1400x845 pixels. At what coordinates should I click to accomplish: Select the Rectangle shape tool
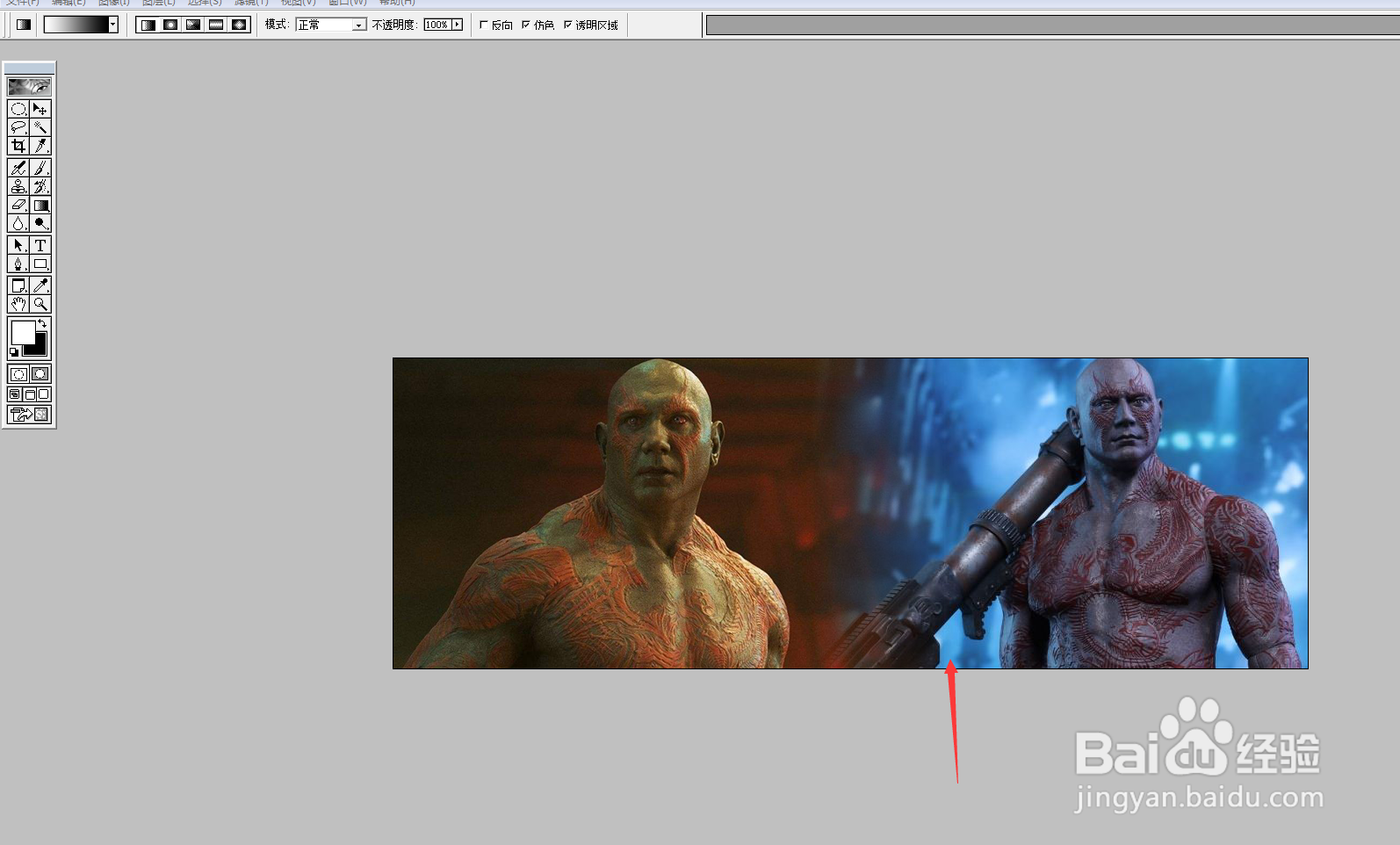tap(40, 264)
